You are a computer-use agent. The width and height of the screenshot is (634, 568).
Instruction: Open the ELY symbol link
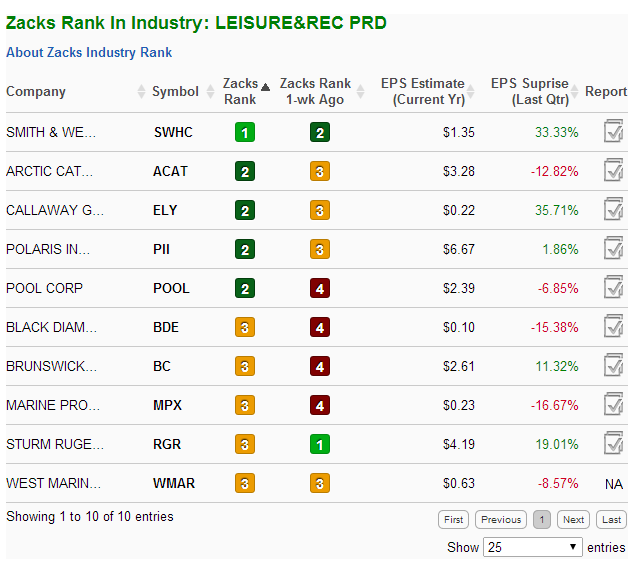tap(165, 210)
